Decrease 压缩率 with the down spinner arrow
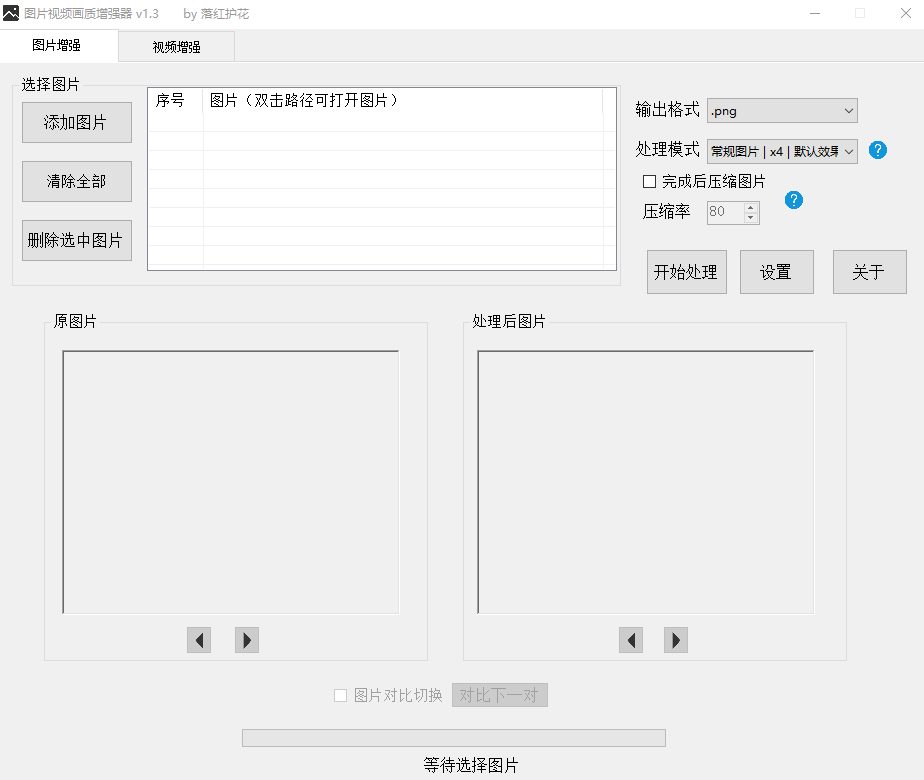The image size is (924, 780). point(751,218)
